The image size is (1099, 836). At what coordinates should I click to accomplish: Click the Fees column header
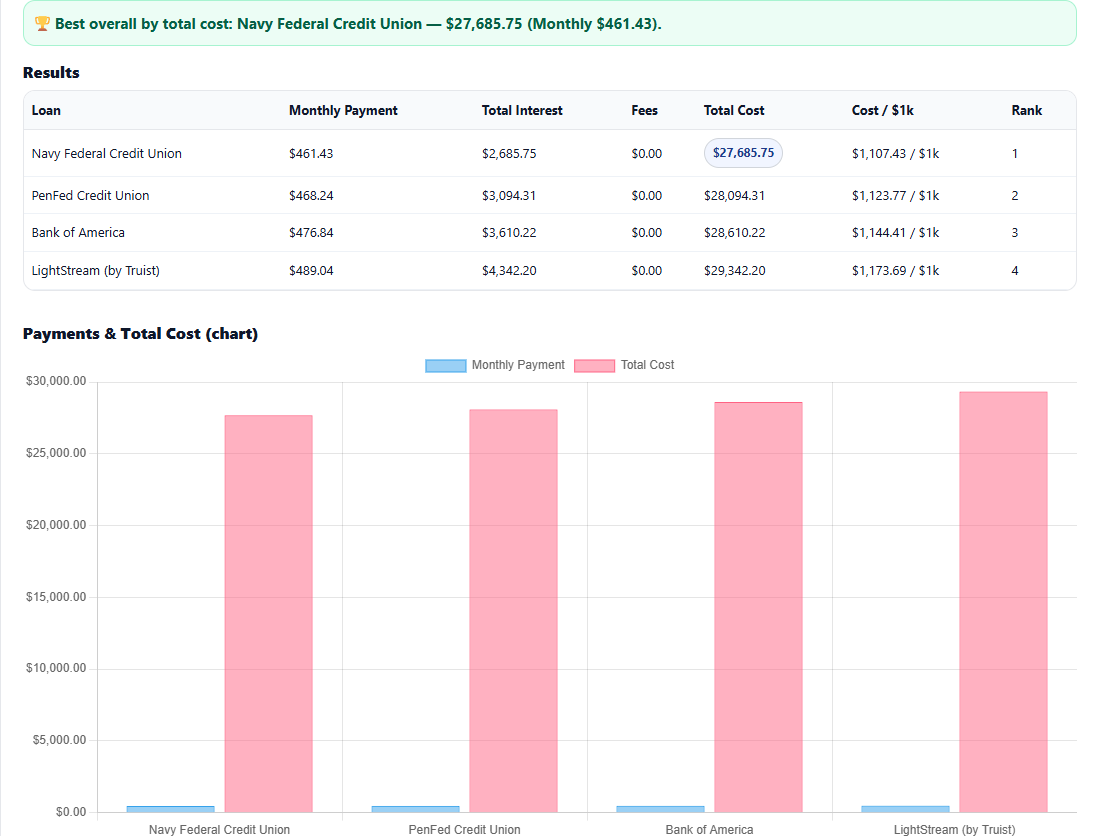644,111
